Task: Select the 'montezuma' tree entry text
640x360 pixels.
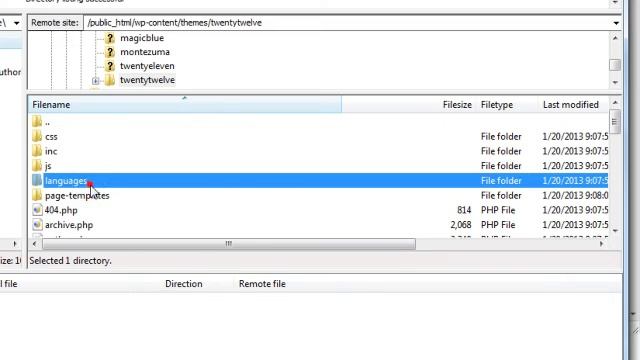Action: coord(145,52)
